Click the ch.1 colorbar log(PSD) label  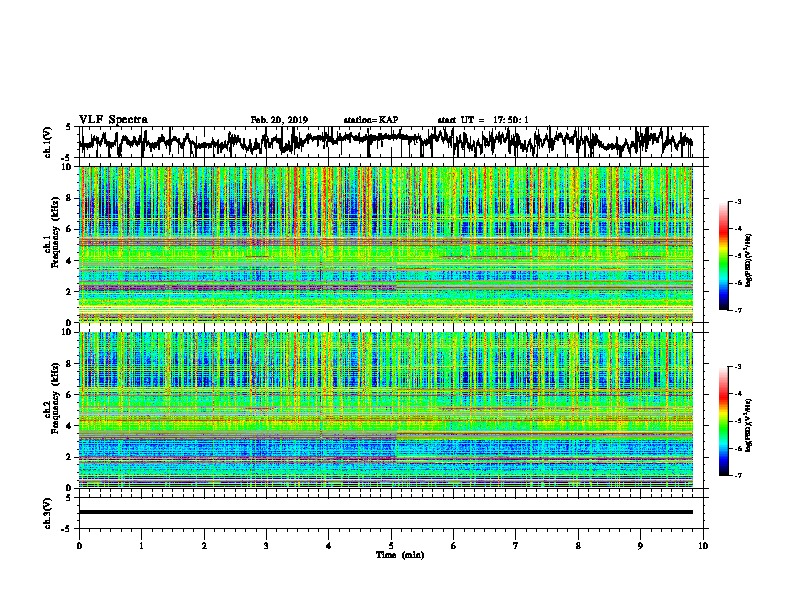[x=748, y=260]
